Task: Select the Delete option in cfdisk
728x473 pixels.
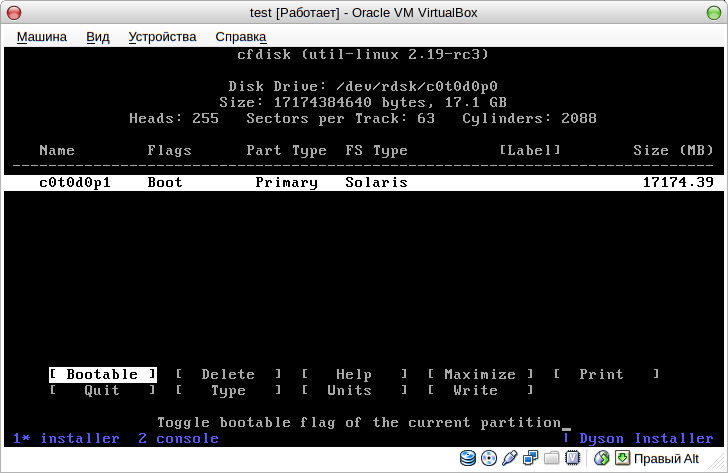Action: tap(228, 374)
